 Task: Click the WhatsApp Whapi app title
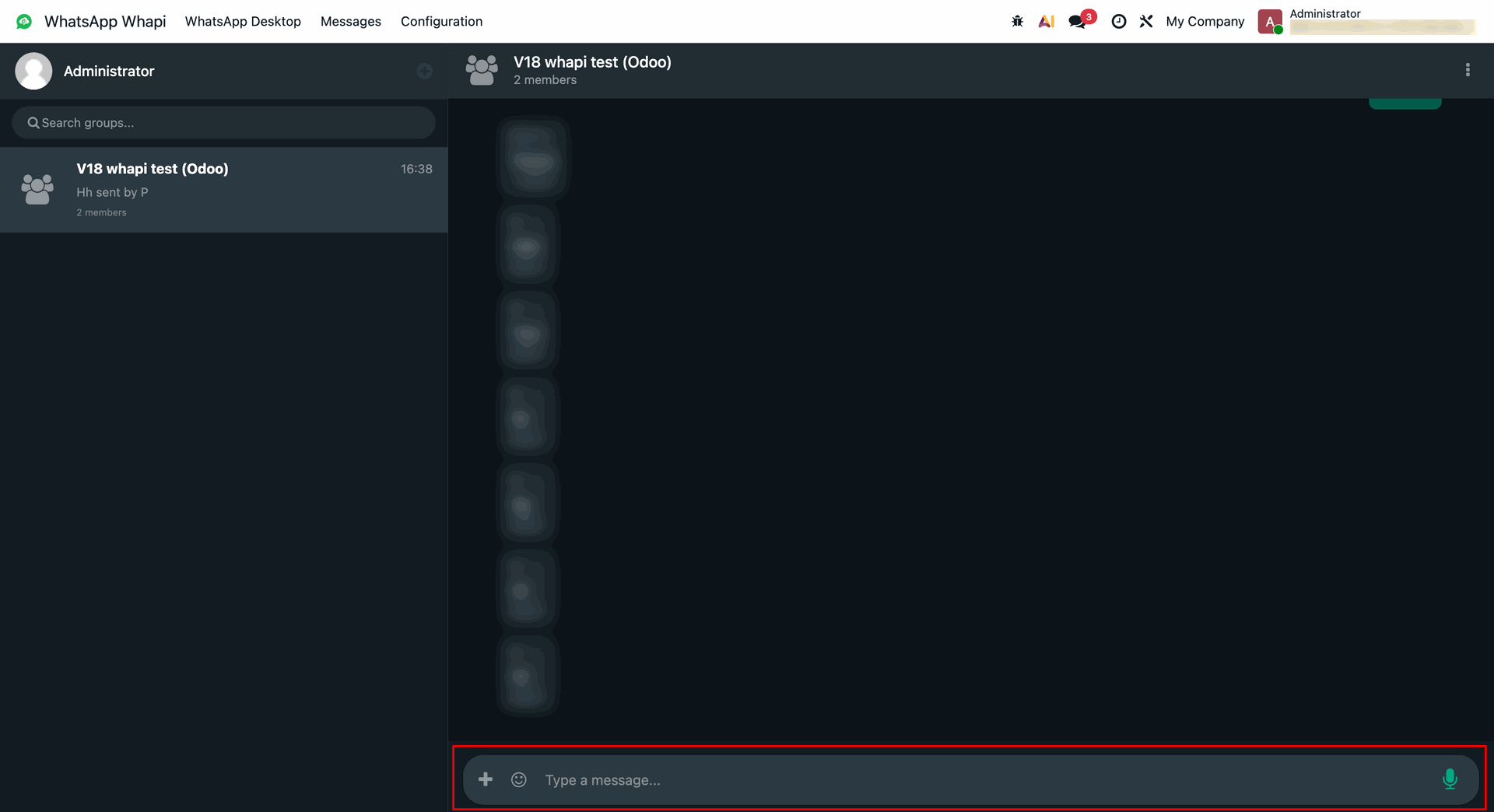[x=105, y=21]
